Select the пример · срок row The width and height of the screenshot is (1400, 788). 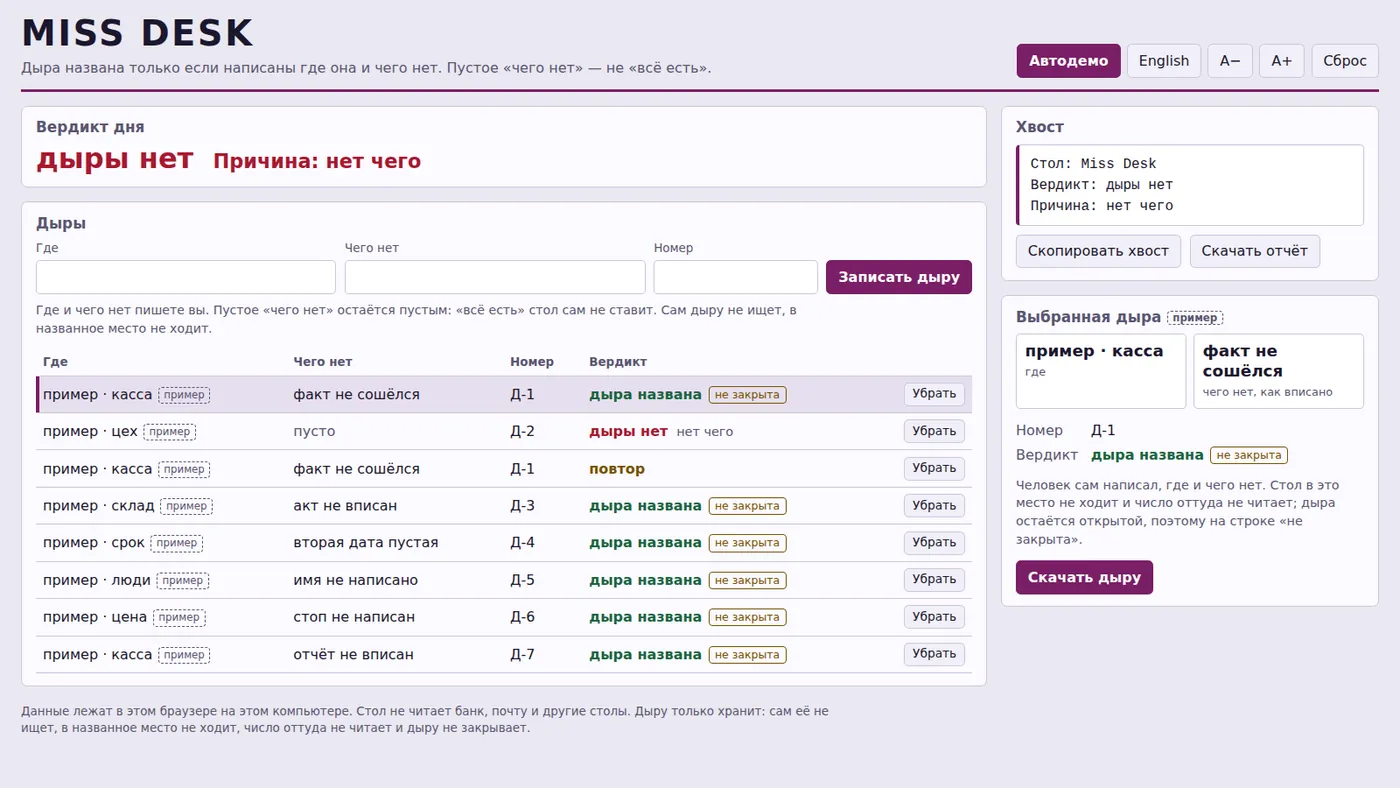(504, 543)
